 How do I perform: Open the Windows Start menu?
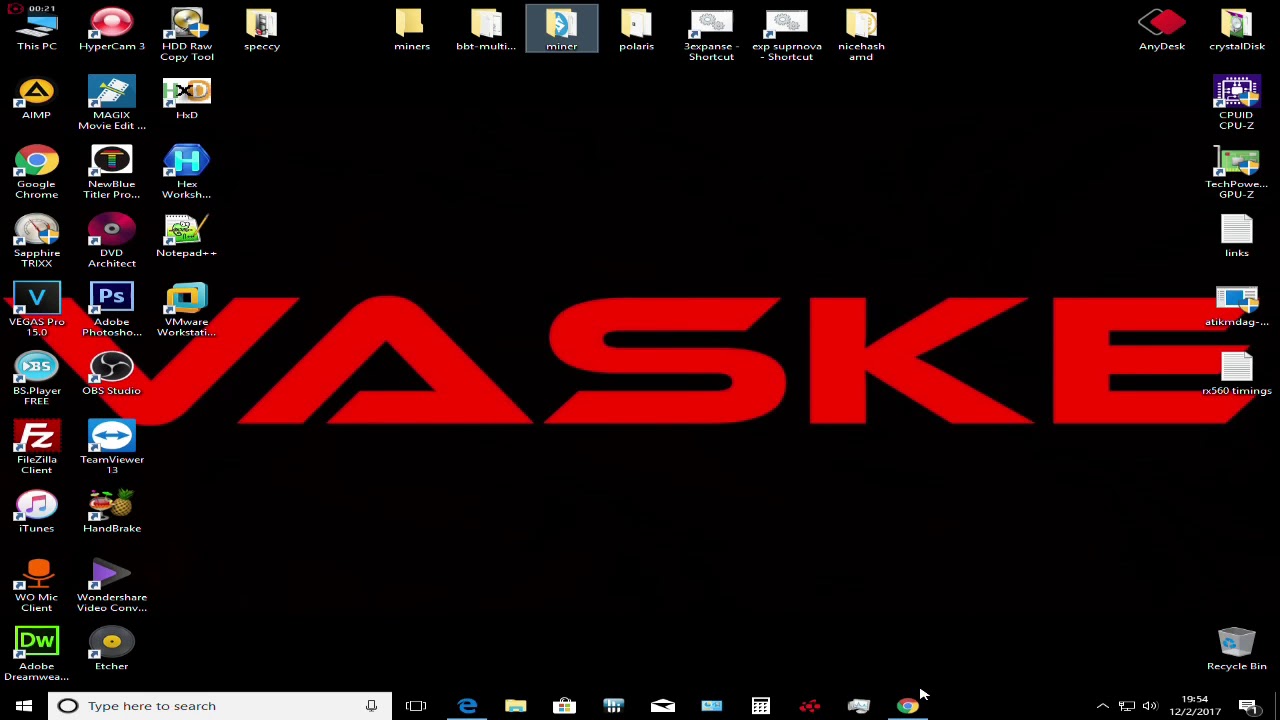24,706
